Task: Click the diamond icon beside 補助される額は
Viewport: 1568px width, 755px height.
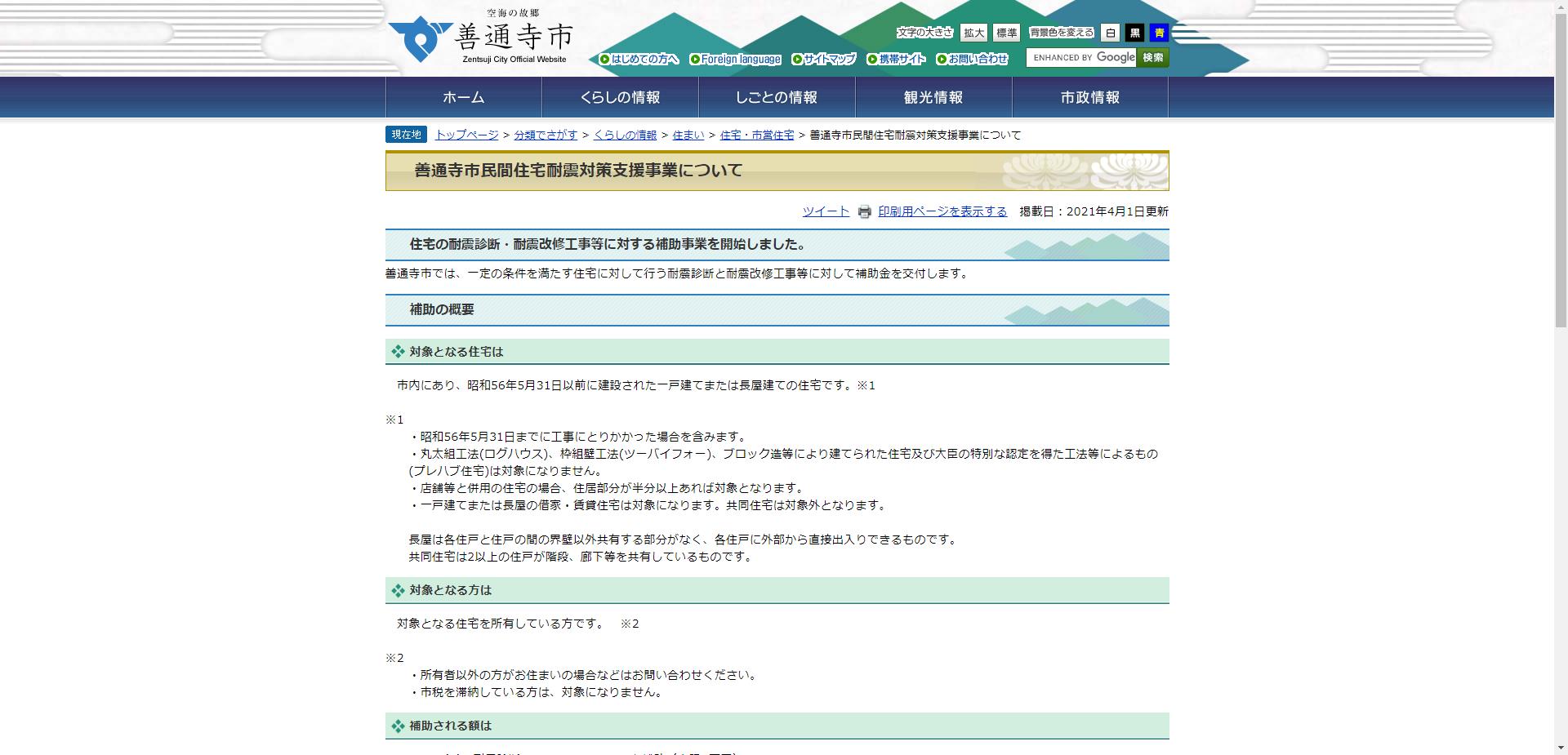Action: click(x=398, y=725)
